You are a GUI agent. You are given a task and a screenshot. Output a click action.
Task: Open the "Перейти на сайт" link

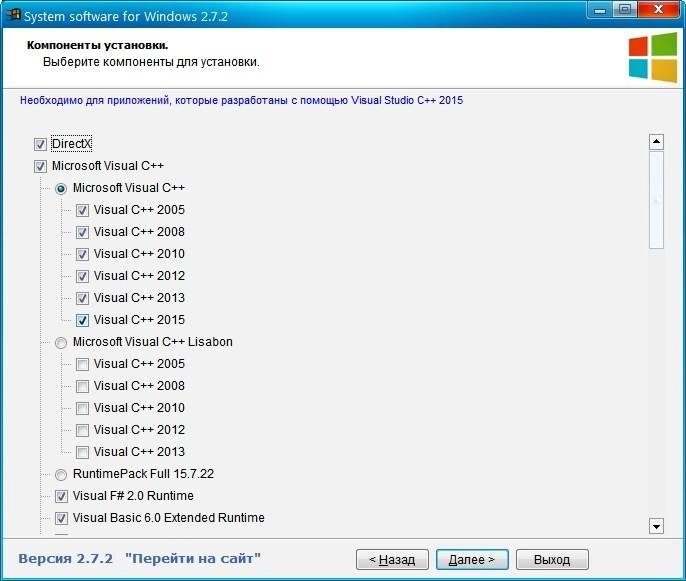193,559
